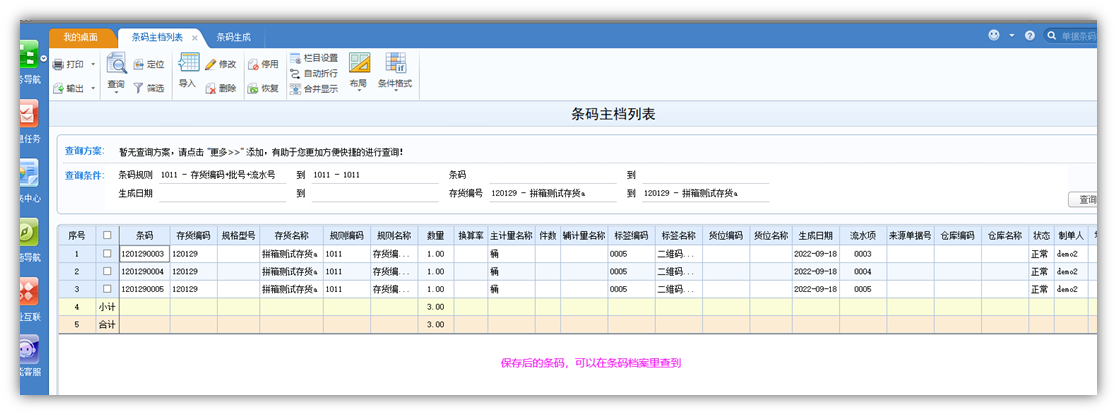This screenshot has width=1117, height=415.
Task: Click the blue report center sidebar icon
Action: (x=28, y=174)
